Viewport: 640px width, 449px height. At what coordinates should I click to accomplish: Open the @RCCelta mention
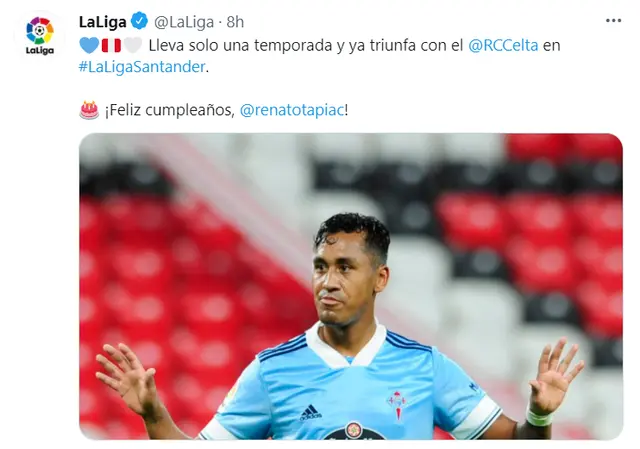(x=503, y=45)
